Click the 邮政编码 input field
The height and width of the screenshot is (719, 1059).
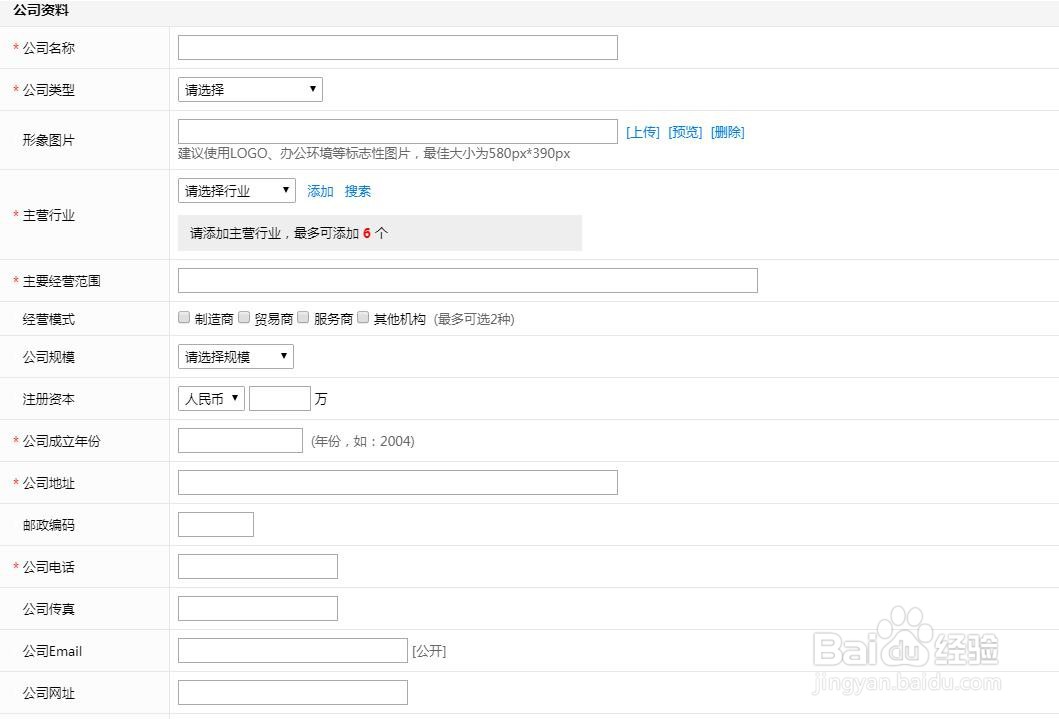pyautogui.click(x=215, y=523)
